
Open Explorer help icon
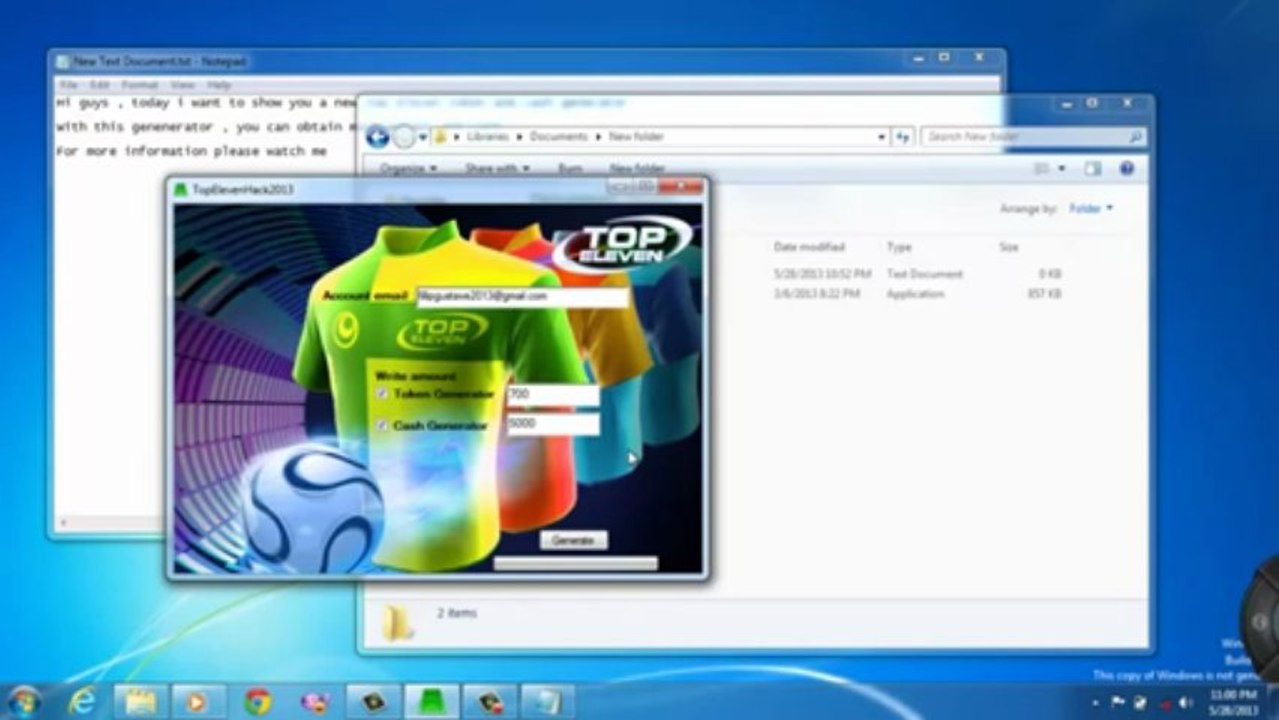coord(1127,169)
